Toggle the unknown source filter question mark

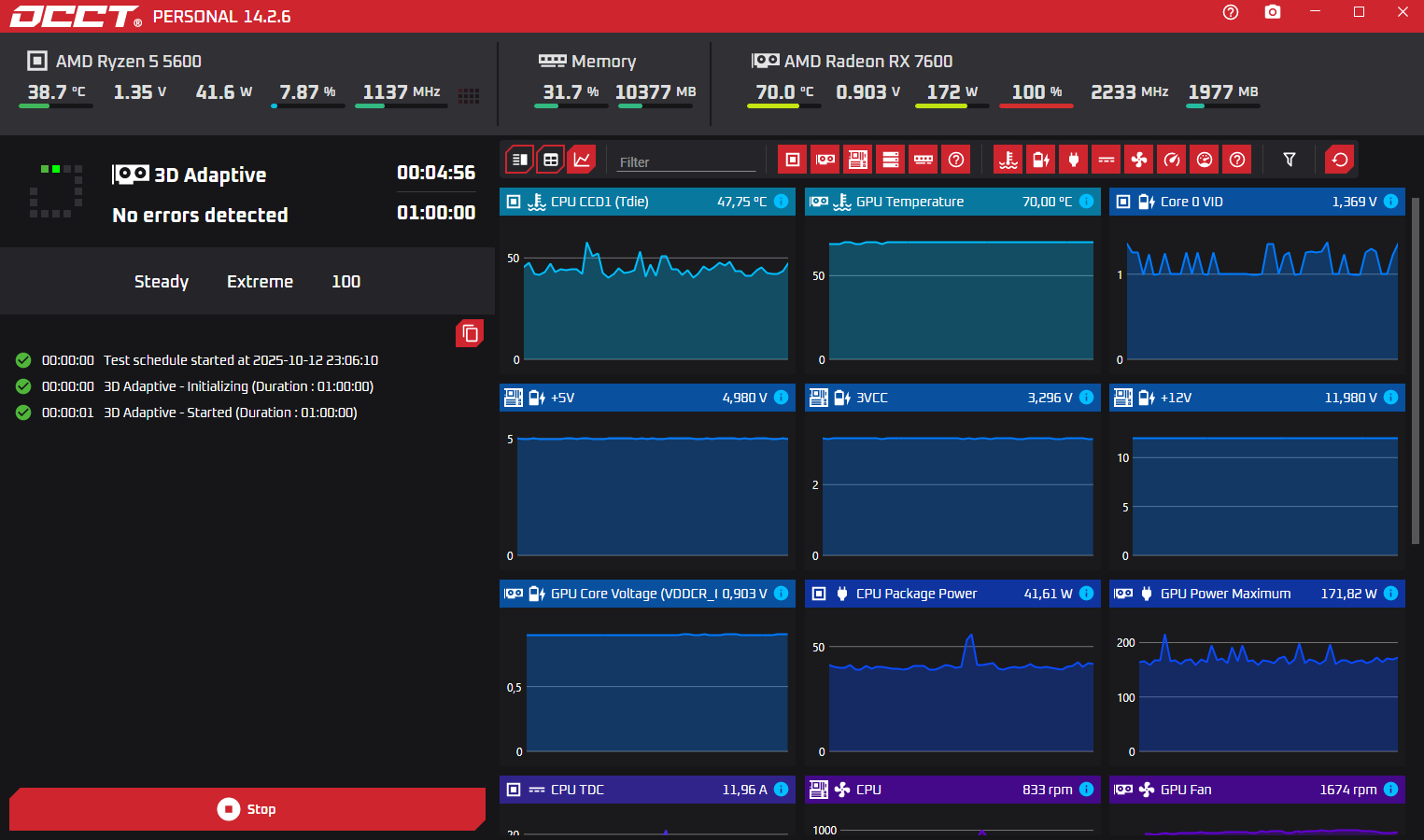pyautogui.click(x=956, y=160)
